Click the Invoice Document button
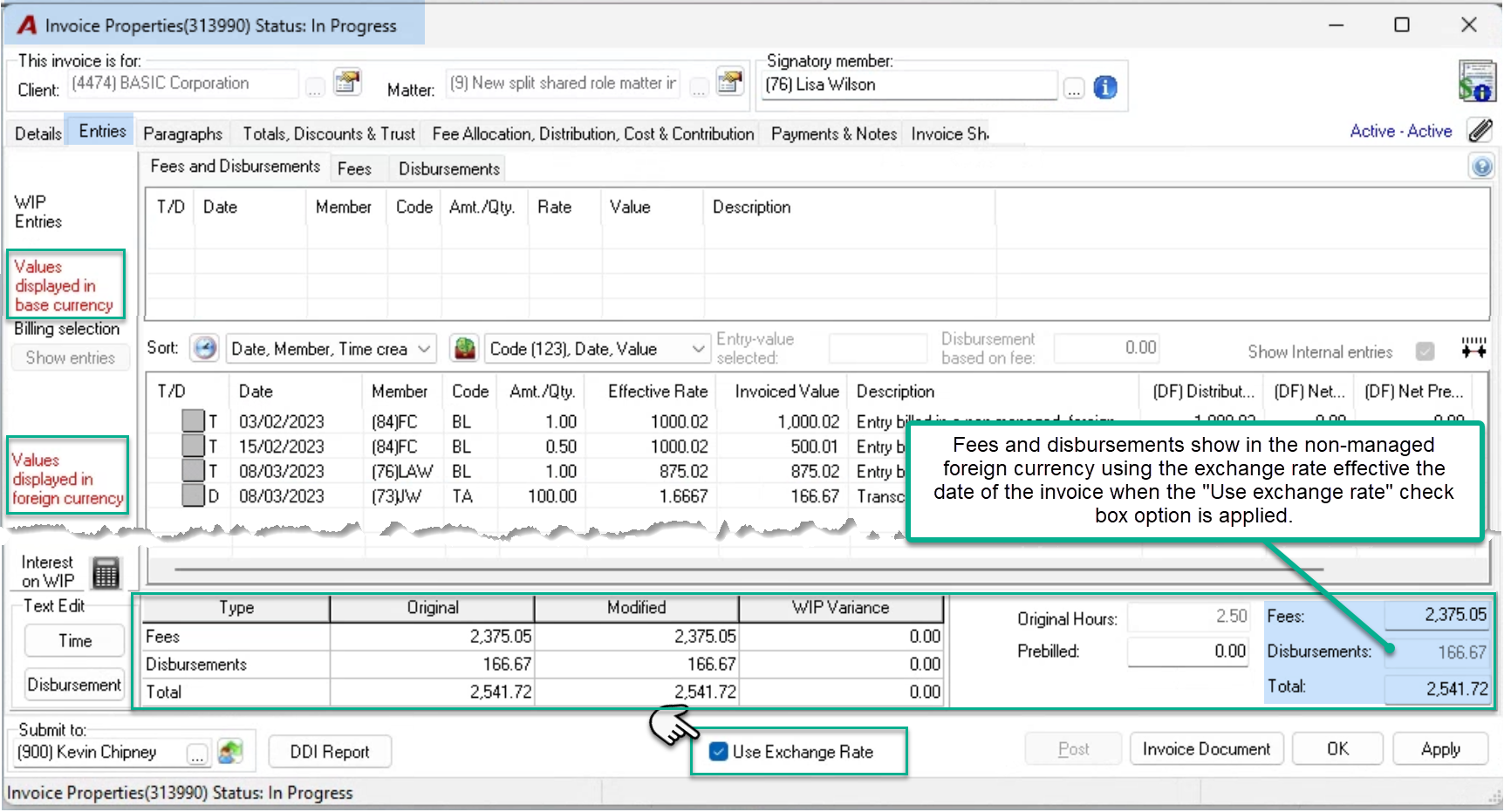 click(1207, 749)
